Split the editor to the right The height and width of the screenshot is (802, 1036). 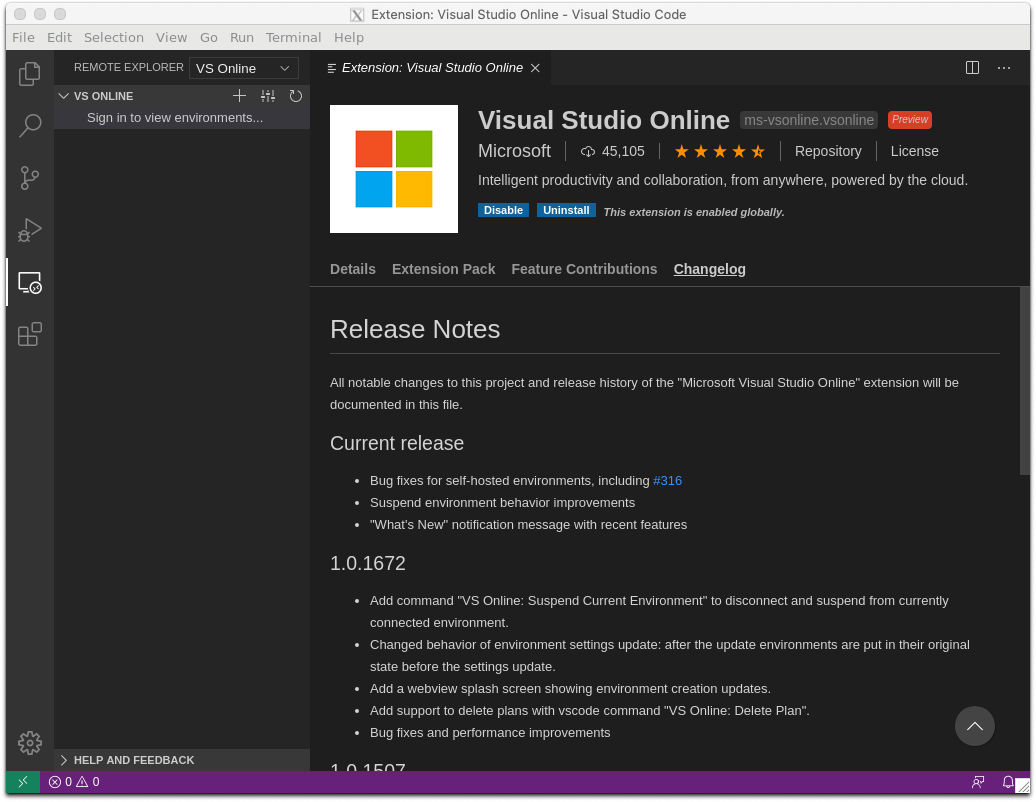pyautogui.click(x=972, y=67)
